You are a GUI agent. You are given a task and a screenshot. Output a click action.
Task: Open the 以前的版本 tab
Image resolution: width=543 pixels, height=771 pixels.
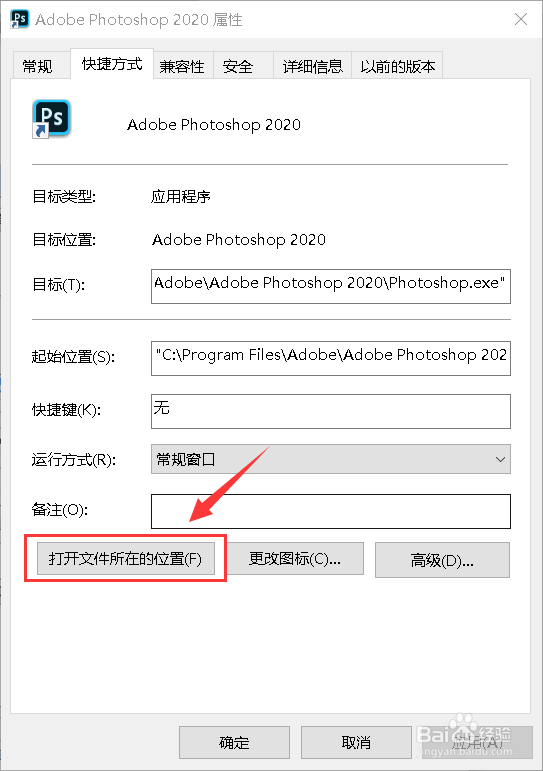pos(397,66)
